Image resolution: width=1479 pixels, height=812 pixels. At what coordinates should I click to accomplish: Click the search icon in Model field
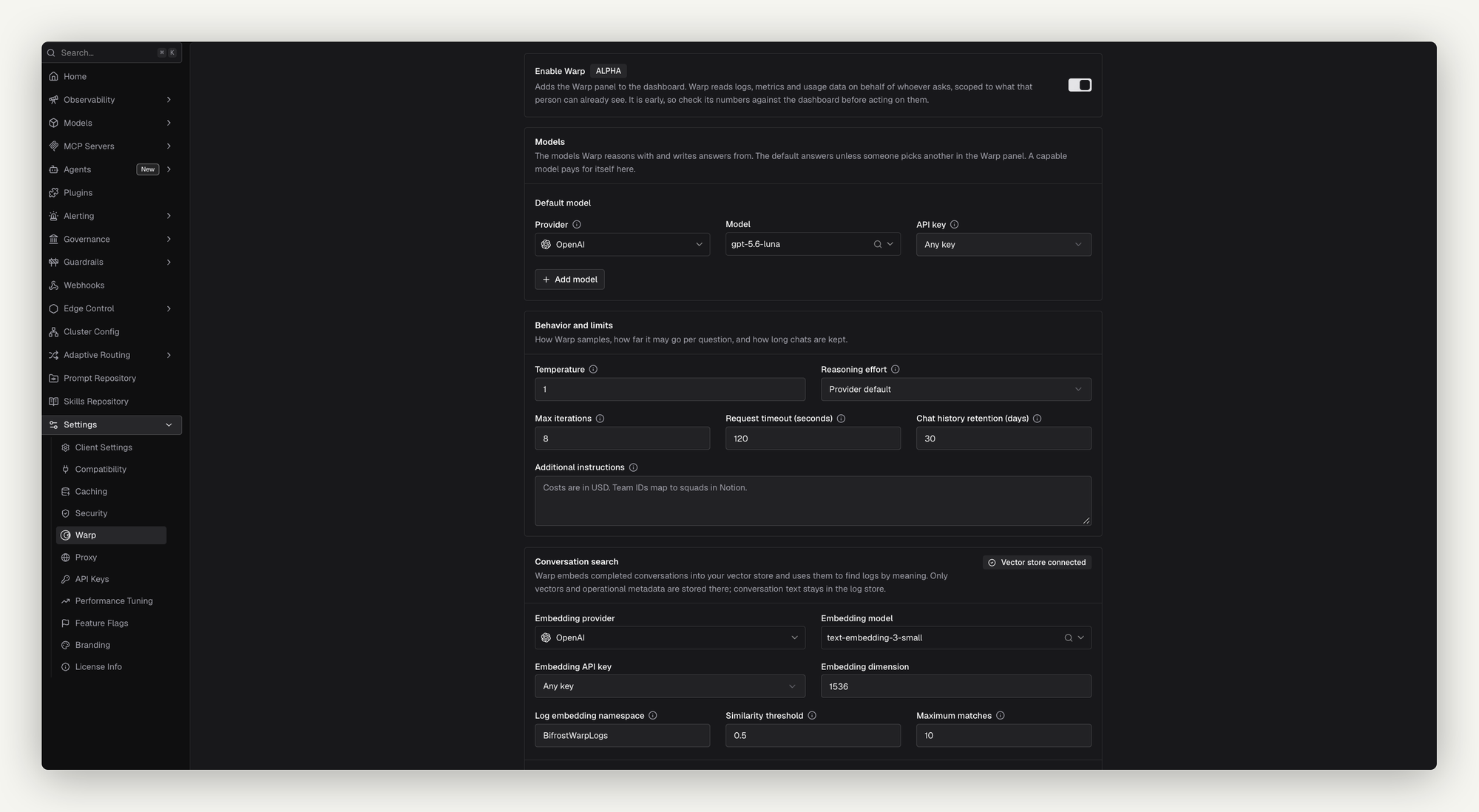click(878, 245)
